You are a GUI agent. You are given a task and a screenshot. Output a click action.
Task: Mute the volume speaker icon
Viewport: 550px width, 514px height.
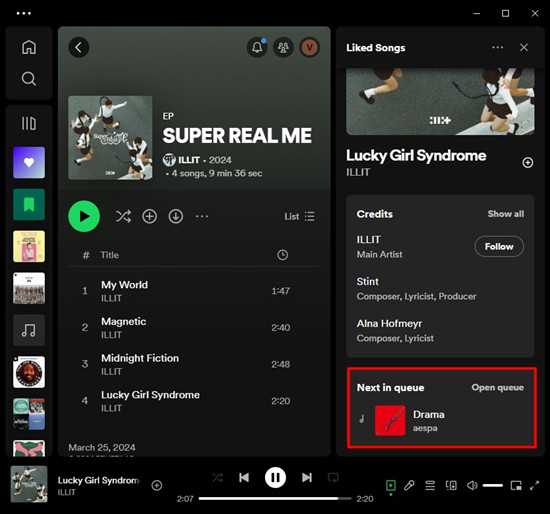click(x=472, y=485)
